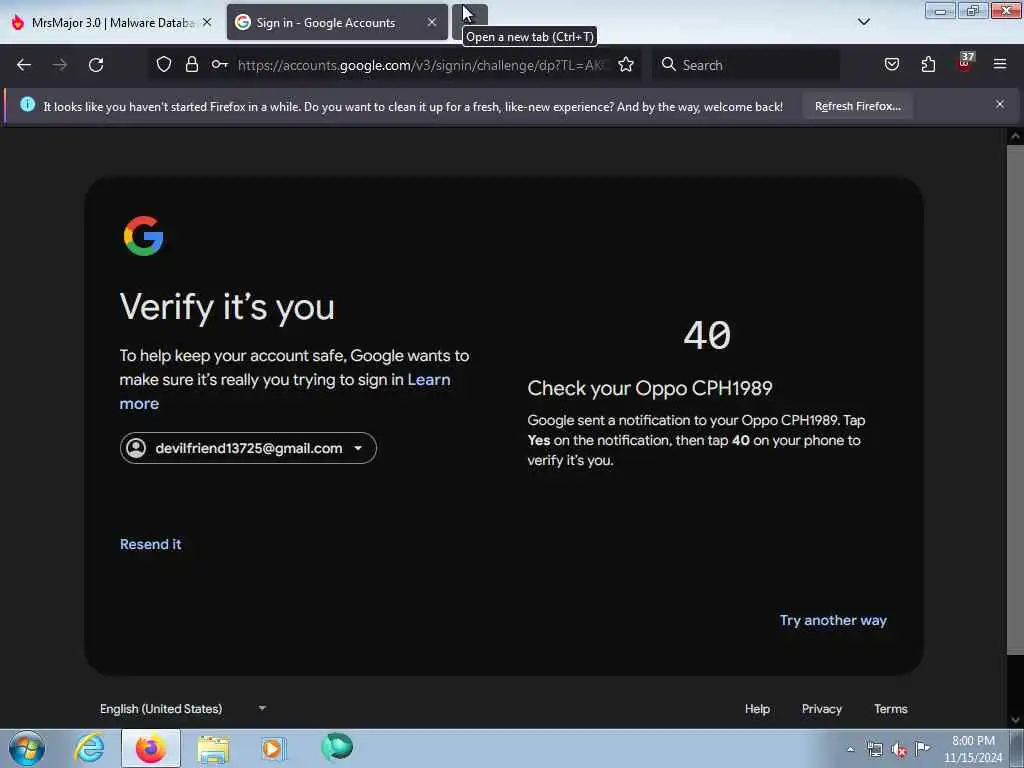Viewport: 1024px width, 768px height.
Task: Choose Try another way
Action: (x=833, y=620)
